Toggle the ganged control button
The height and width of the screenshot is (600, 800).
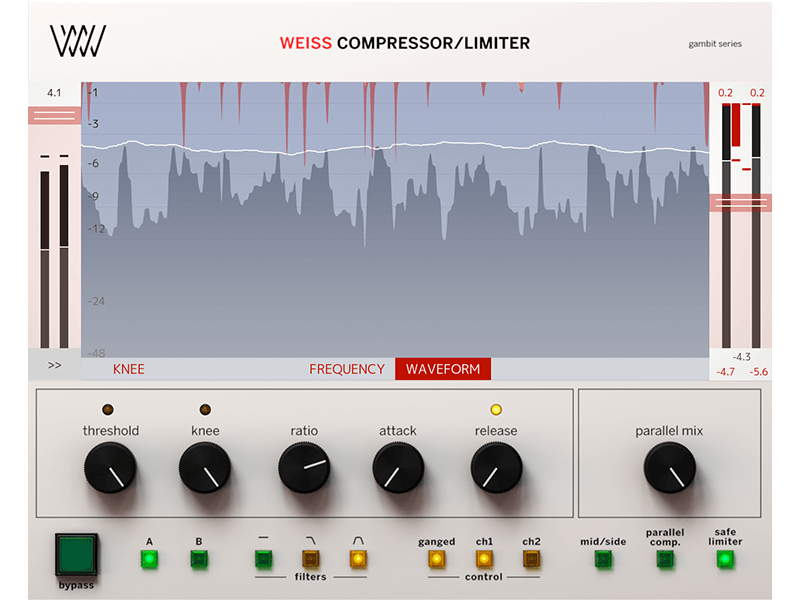(436, 559)
